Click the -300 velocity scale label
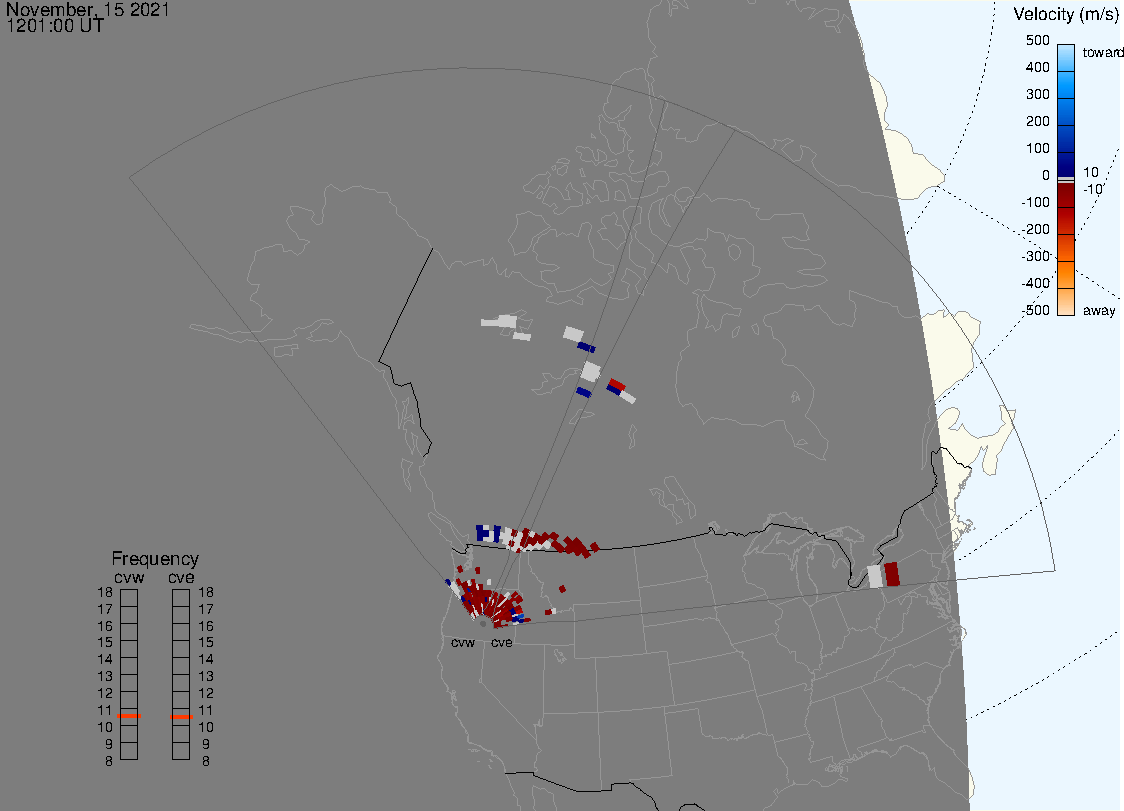The image size is (1124, 811). point(1035,257)
